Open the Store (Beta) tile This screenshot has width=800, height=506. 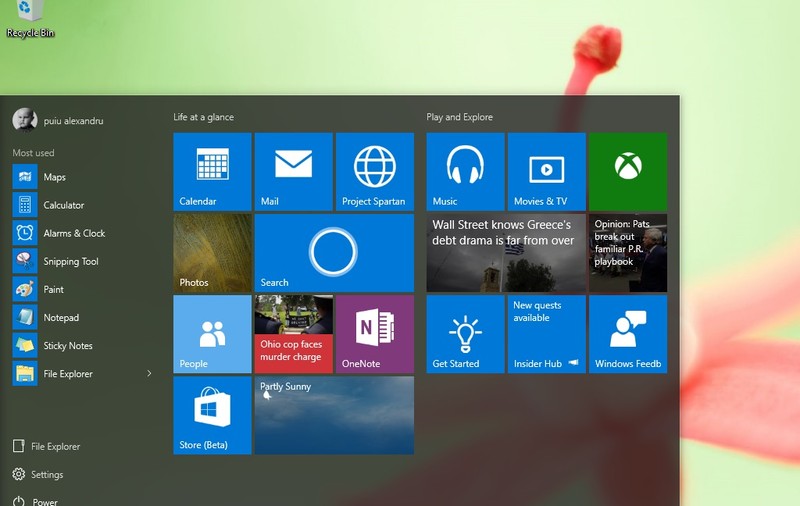212,415
